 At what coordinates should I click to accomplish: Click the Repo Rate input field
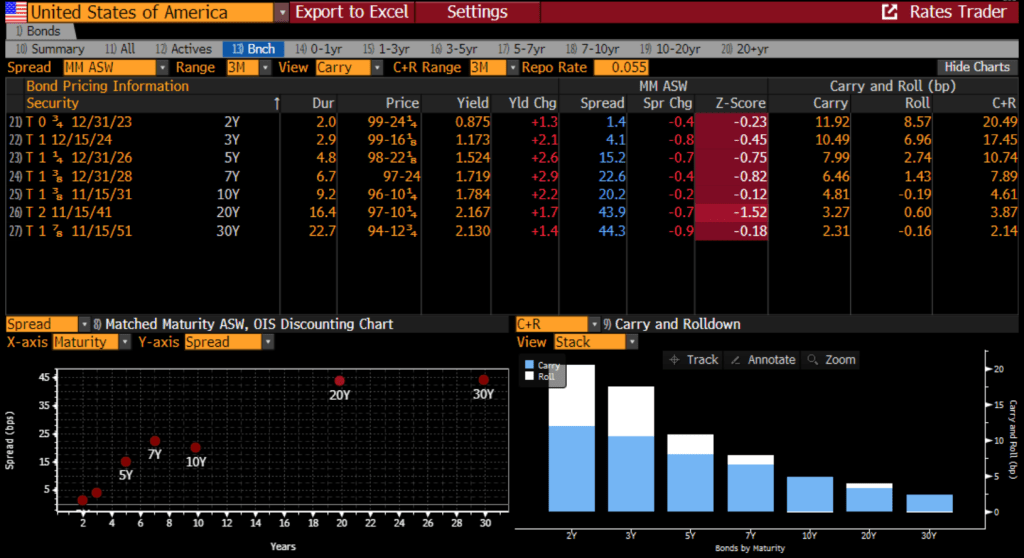[x=621, y=67]
